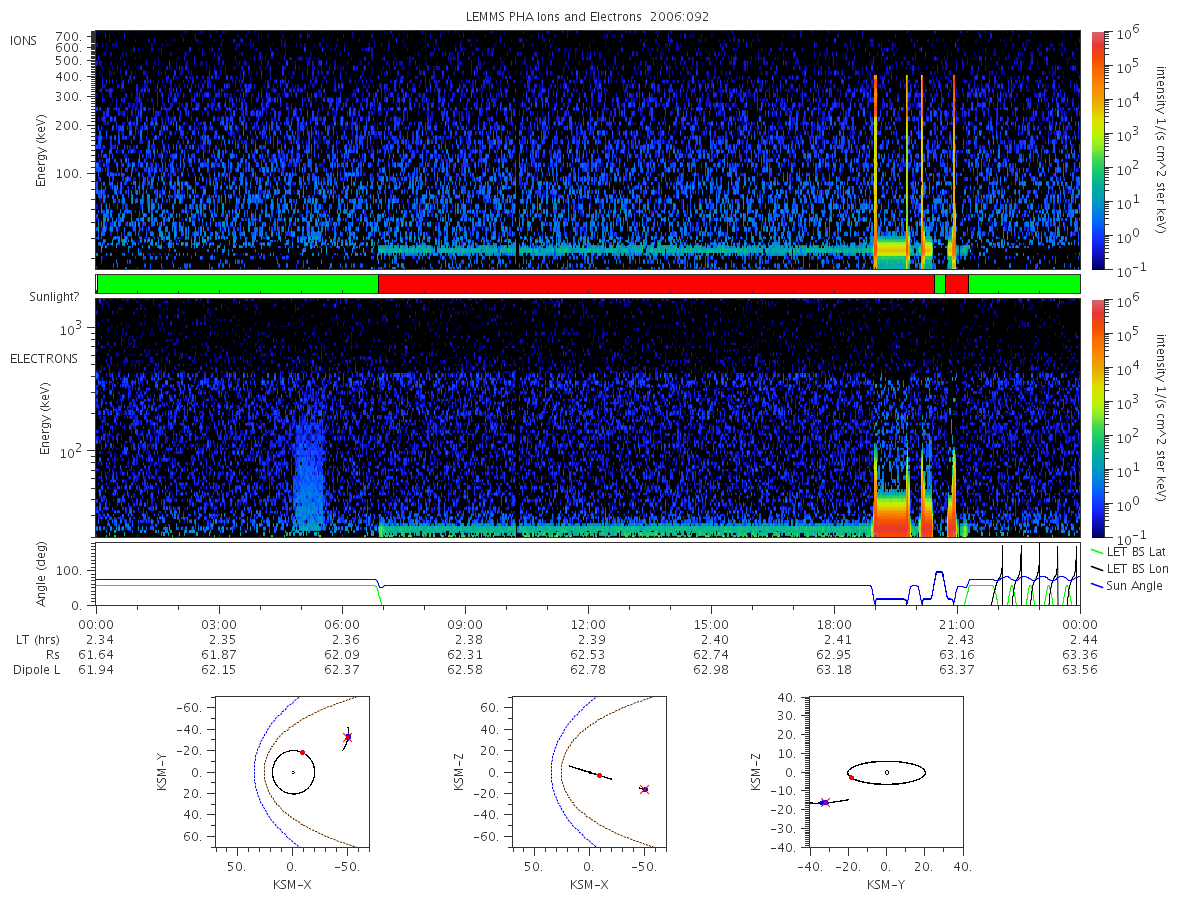Click the electron spectrogram color bar
Viewport: 1200px width, 900px height.
[1097, 418]
